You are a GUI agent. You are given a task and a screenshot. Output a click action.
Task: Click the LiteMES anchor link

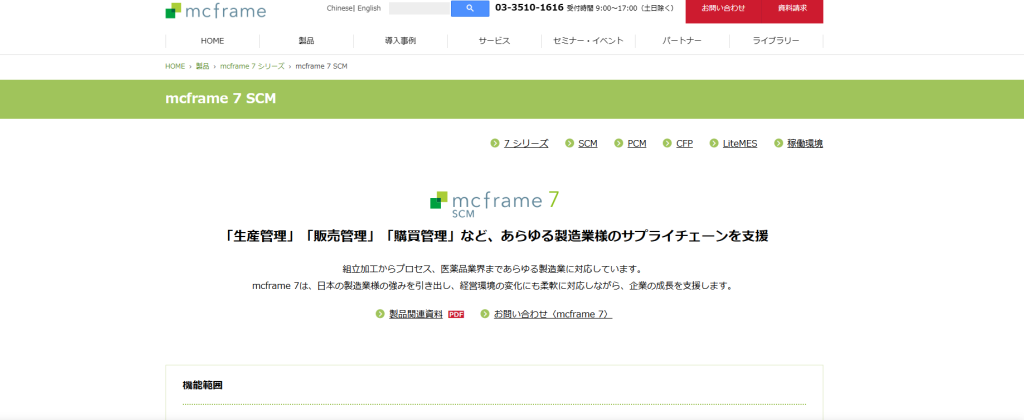740,144
